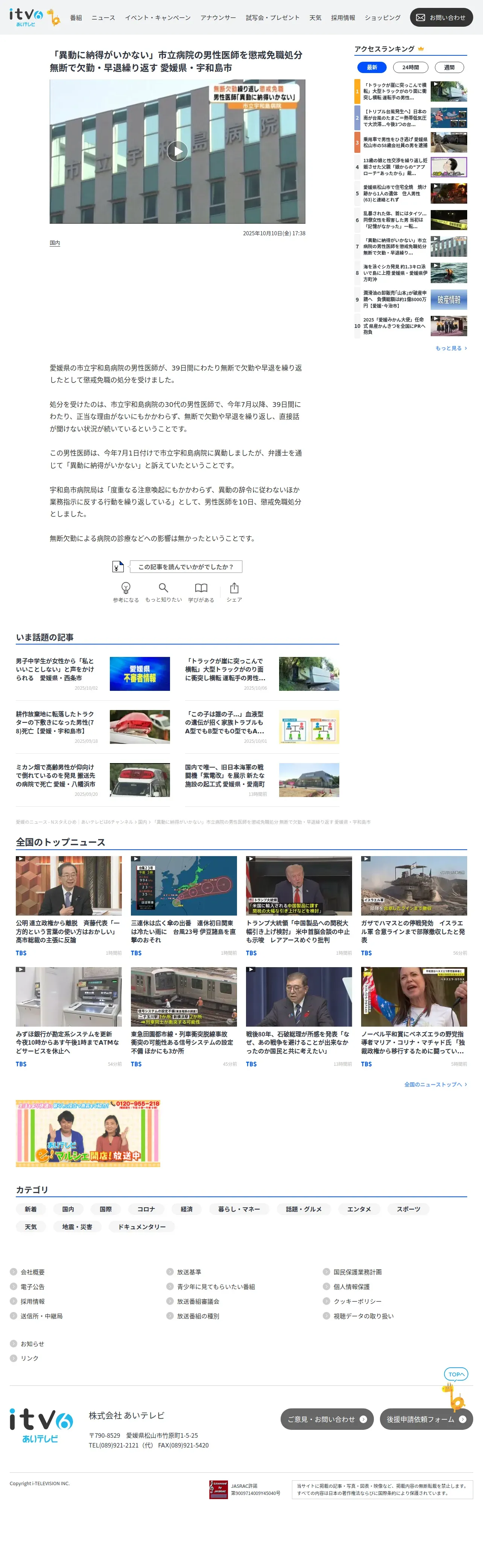Click the 学びがある book icon

click(x=201, y=587)
